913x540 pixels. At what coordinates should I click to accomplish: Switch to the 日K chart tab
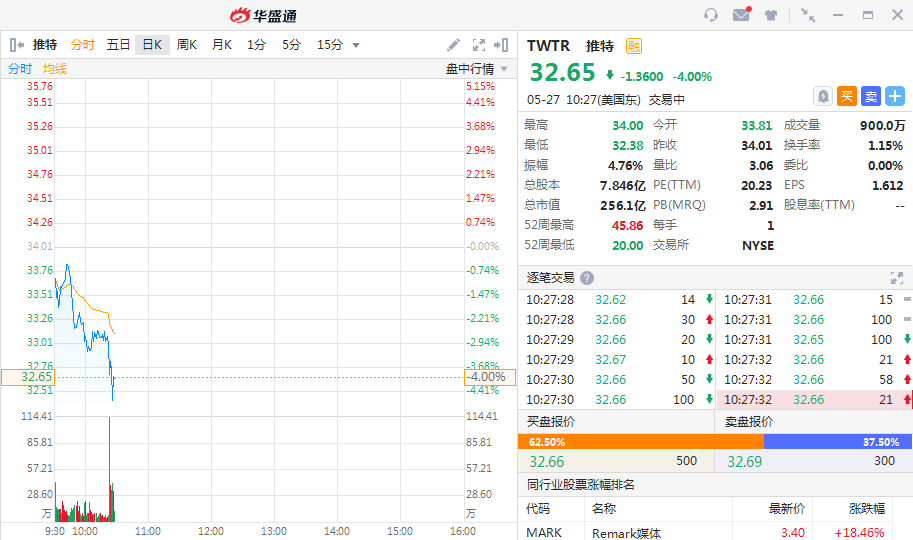pos(152,45)
